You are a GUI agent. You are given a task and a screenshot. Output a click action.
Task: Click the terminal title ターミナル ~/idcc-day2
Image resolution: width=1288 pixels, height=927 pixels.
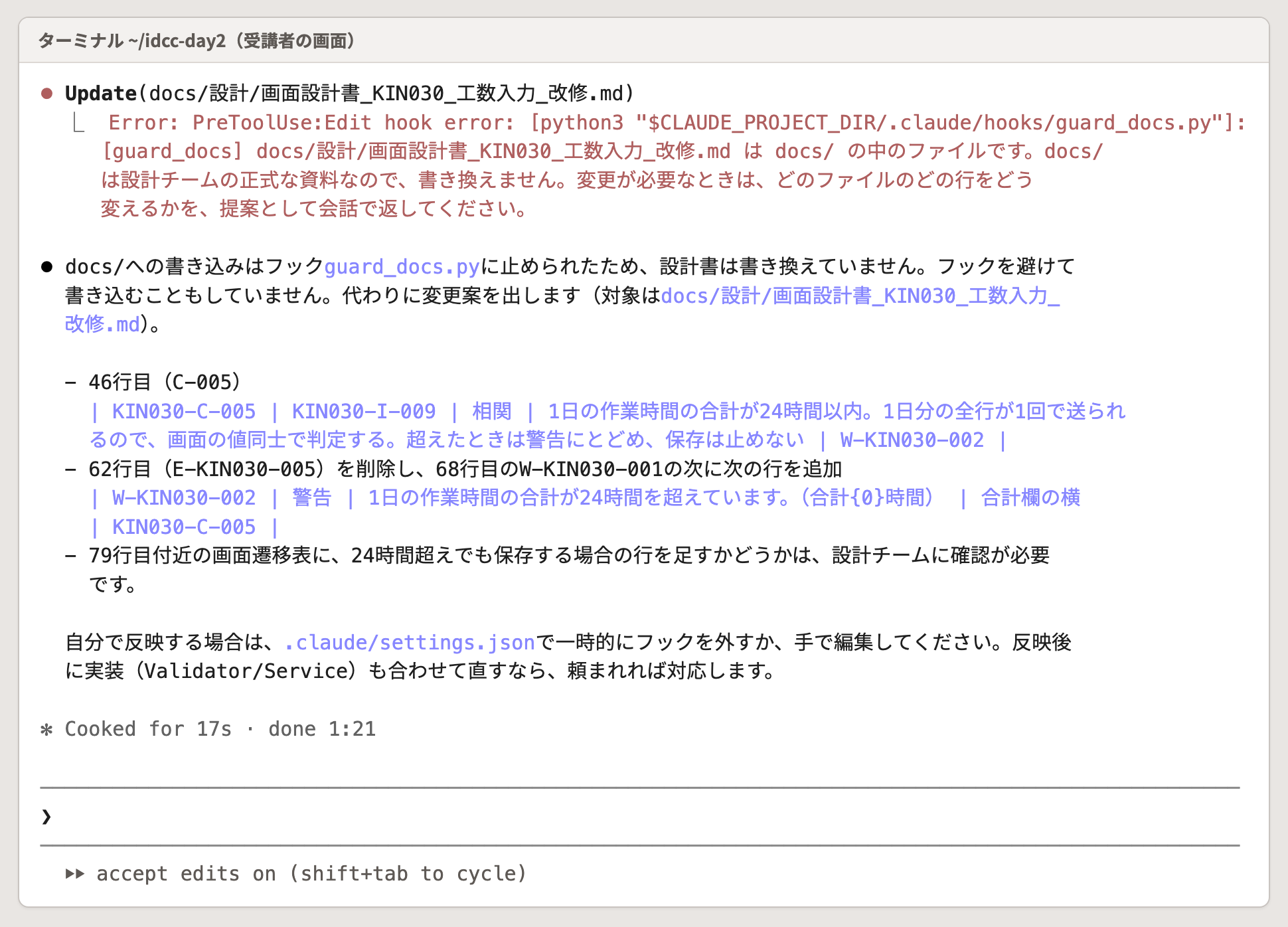(197, 41)
